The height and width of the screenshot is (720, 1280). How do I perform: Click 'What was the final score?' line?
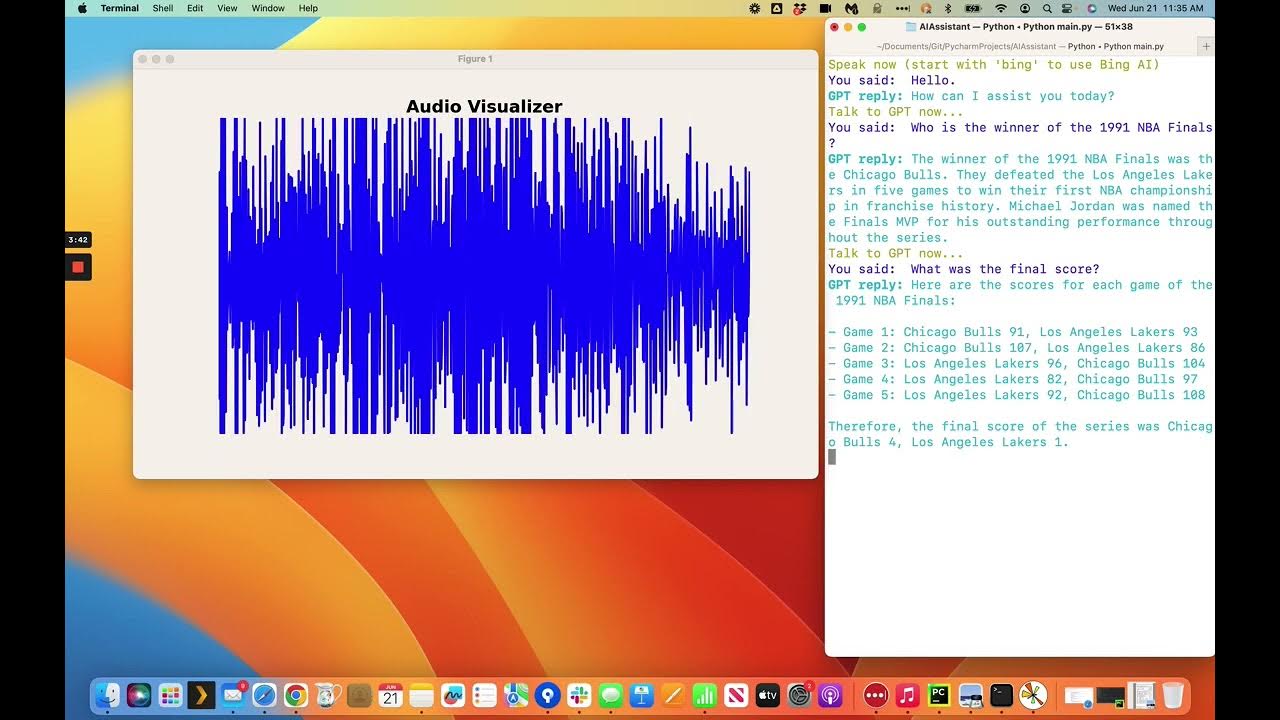[x=964, y=269]
